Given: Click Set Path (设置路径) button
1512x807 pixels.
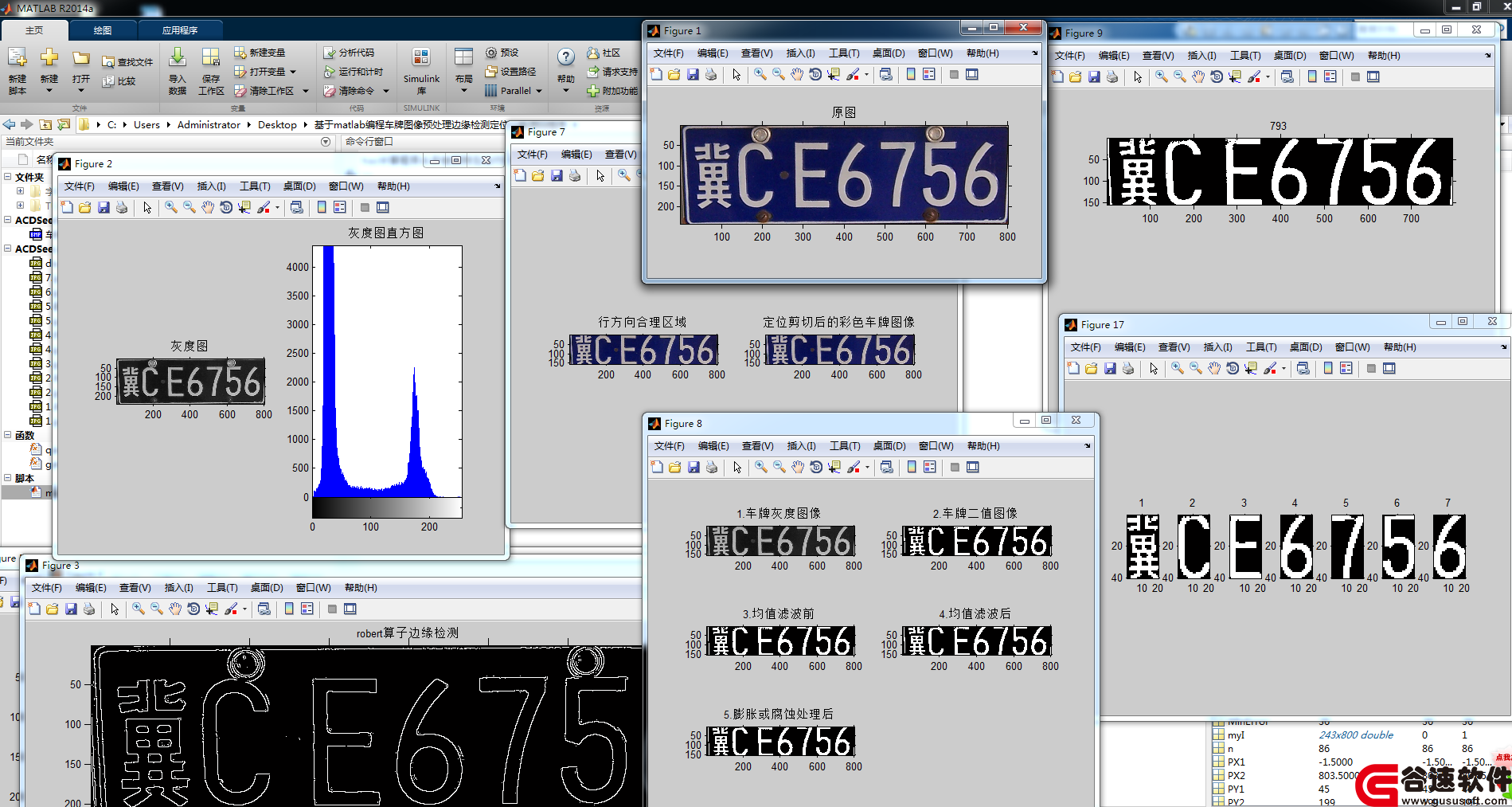Looking at the screenshot, I should tap(511, 72).
